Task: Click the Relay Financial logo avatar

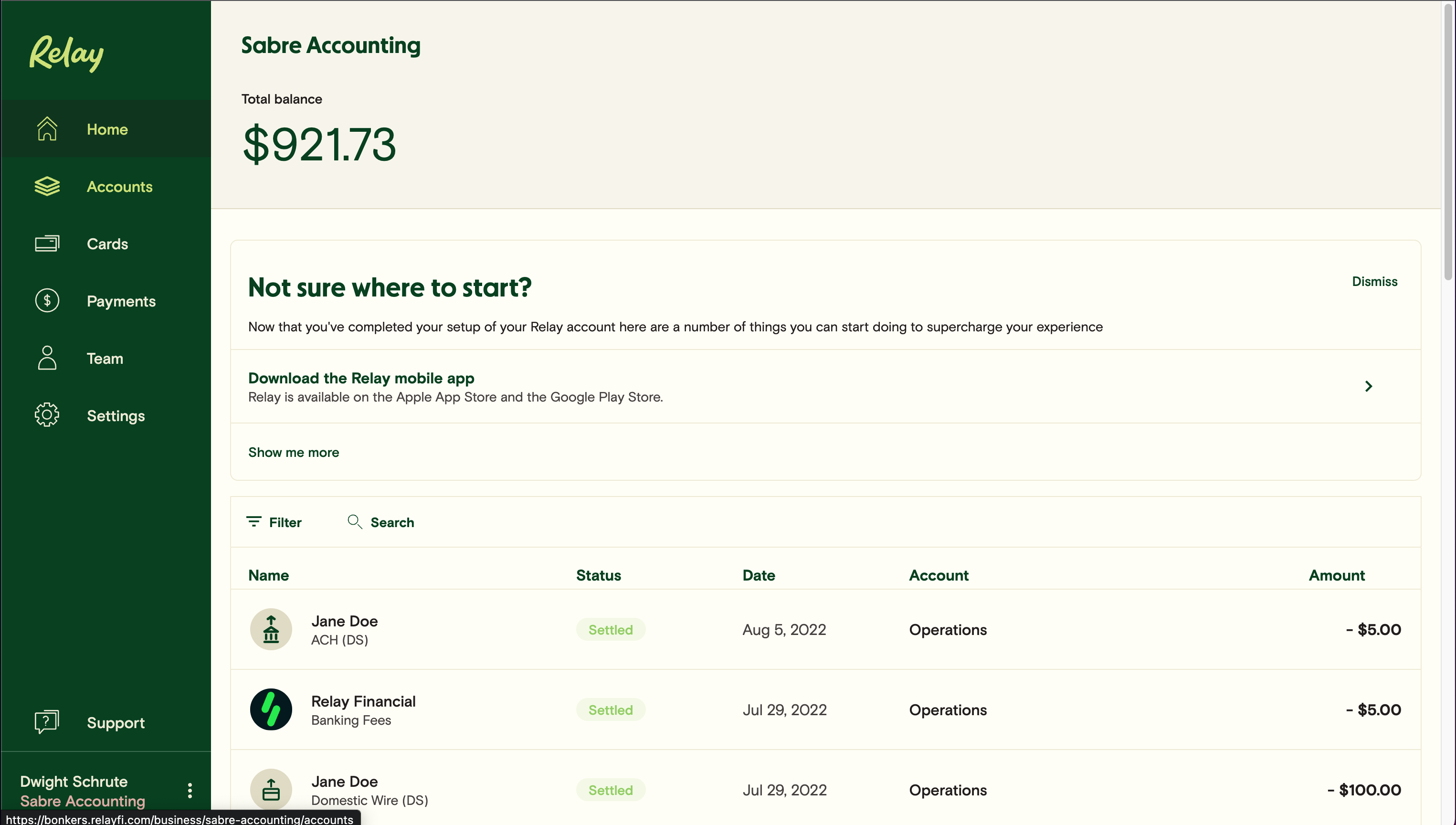Action: pos(271,709)
